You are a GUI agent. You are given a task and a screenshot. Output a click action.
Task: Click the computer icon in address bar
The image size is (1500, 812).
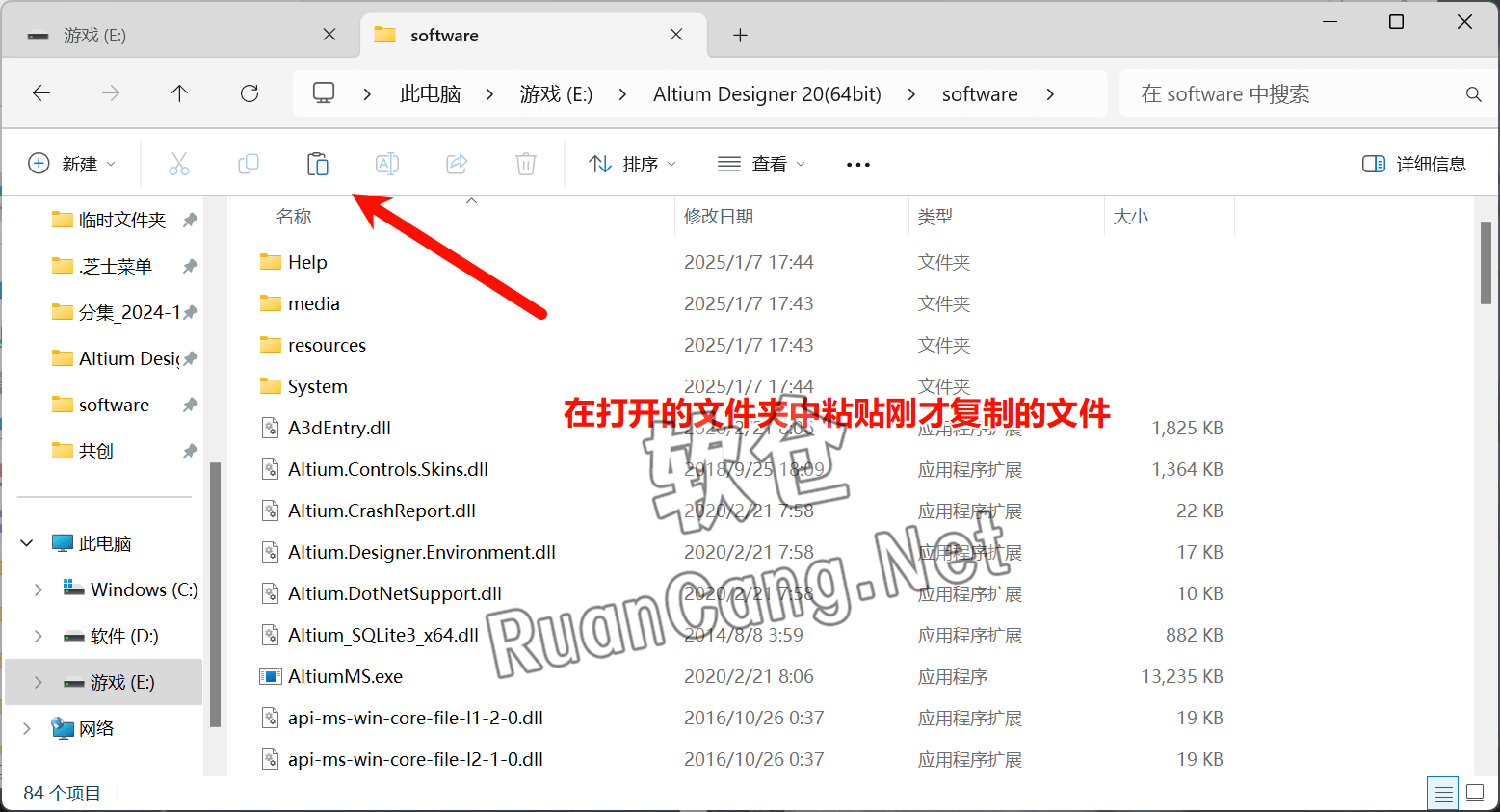[x=324, y=93]
